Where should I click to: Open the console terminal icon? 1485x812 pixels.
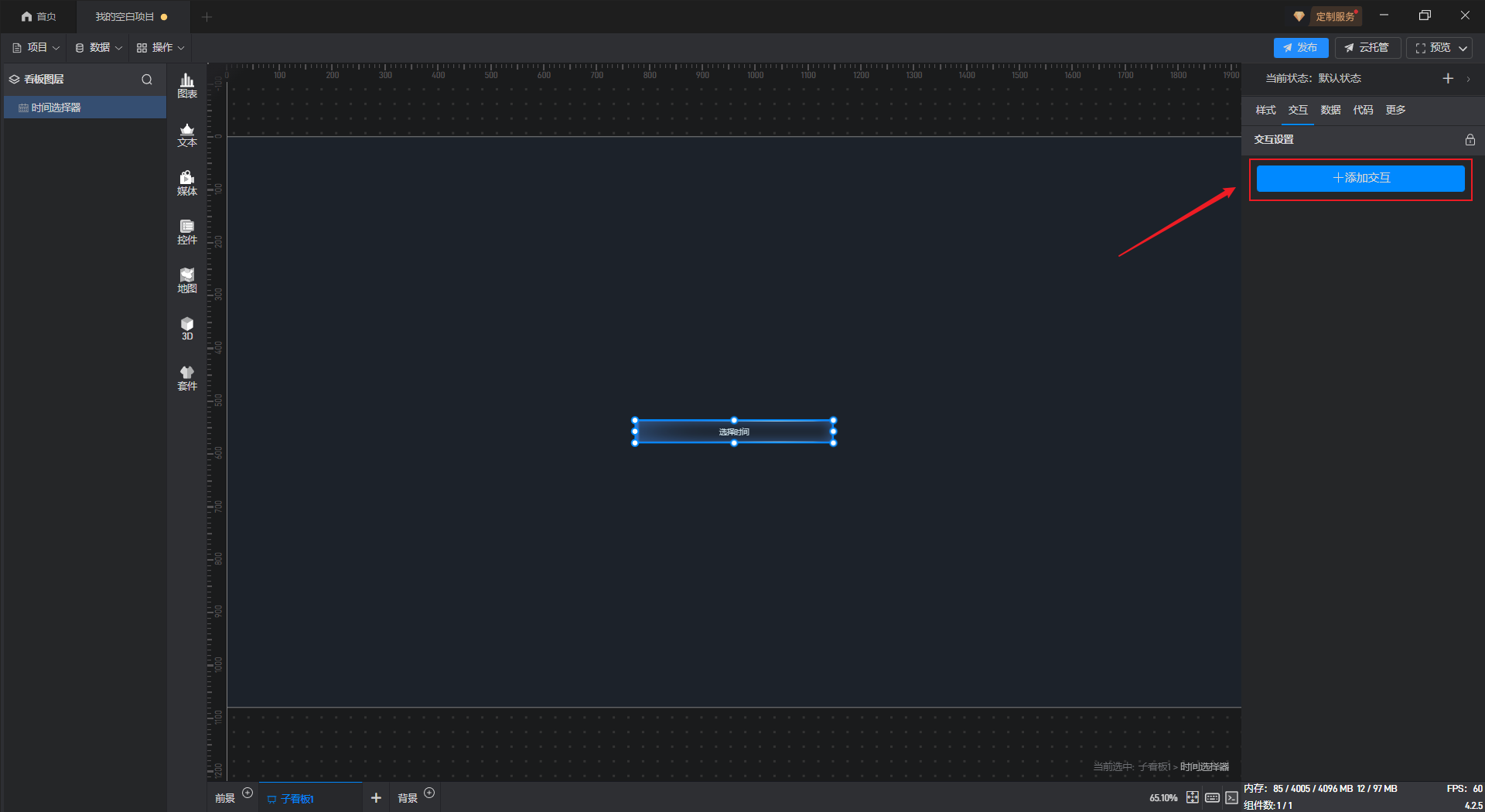[x=1231, y=797]
